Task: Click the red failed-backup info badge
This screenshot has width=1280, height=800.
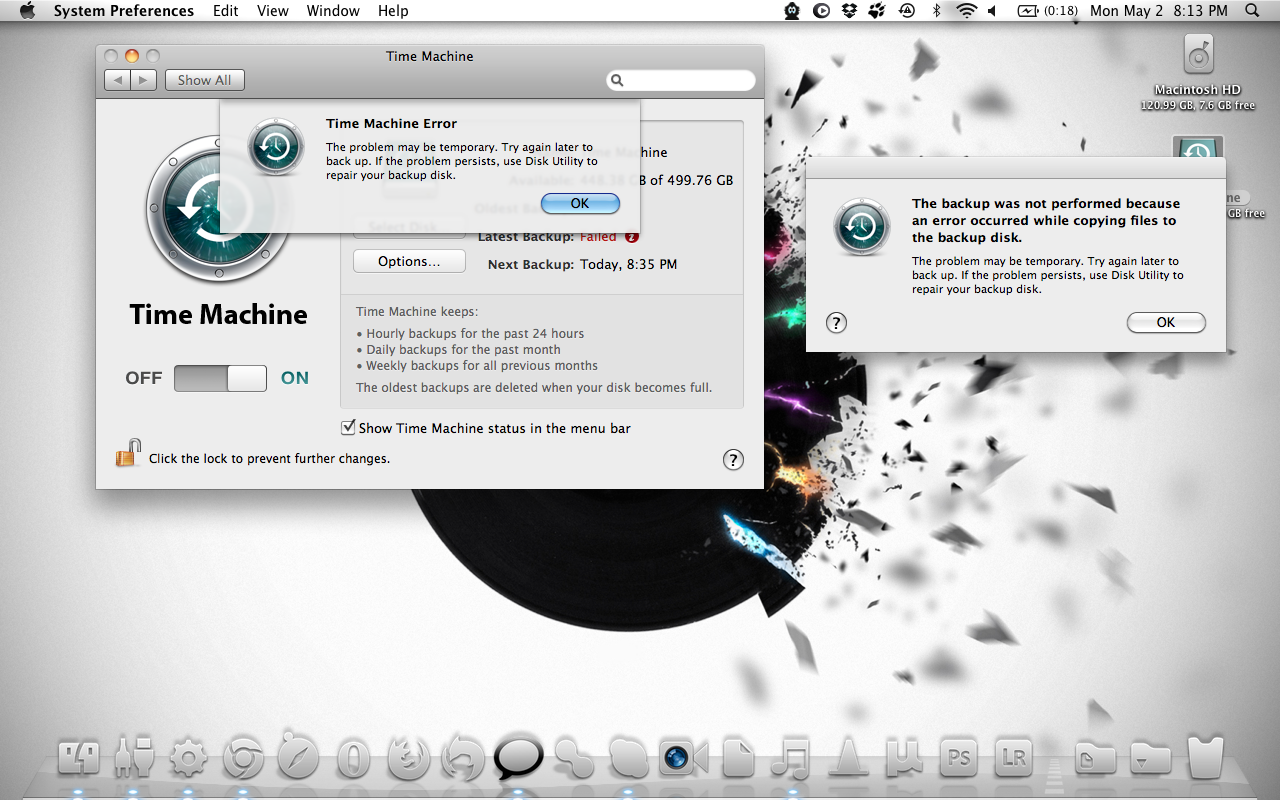Action: [632, 237]
